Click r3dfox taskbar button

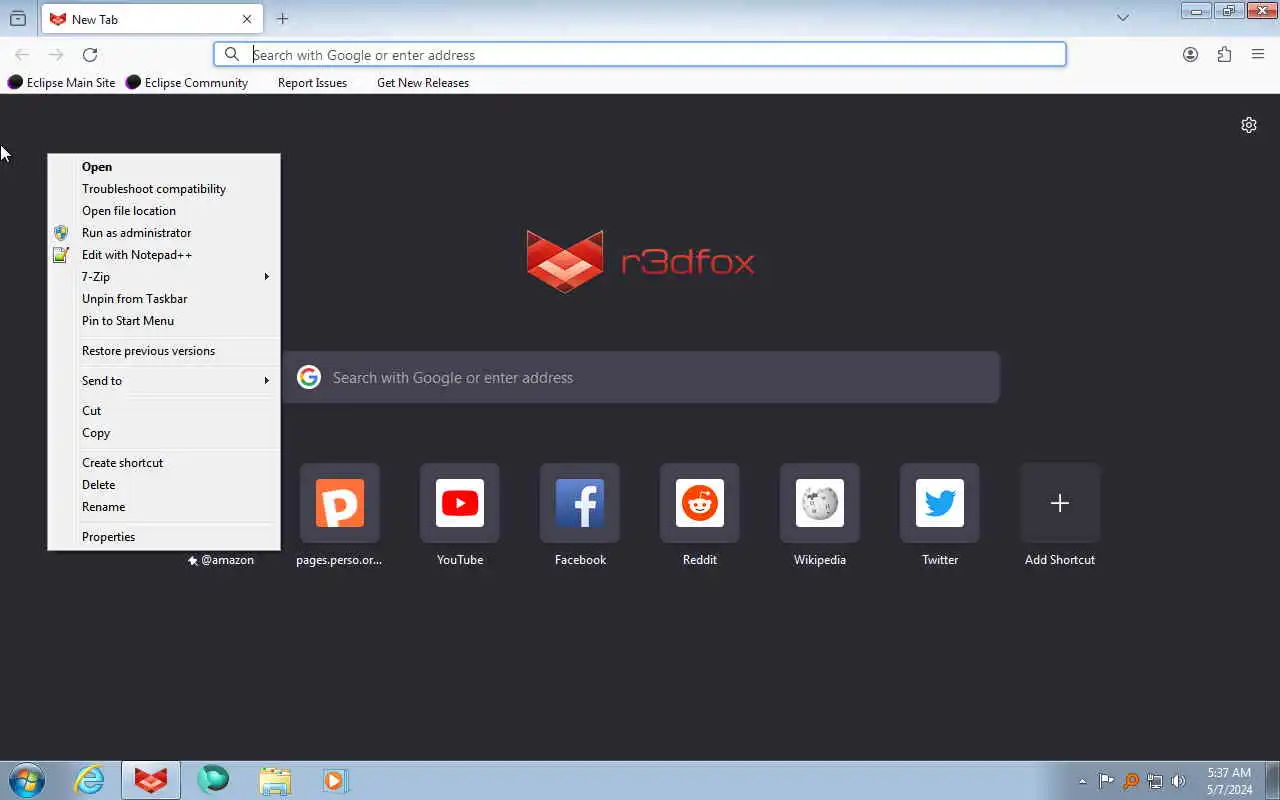[151, 780]
